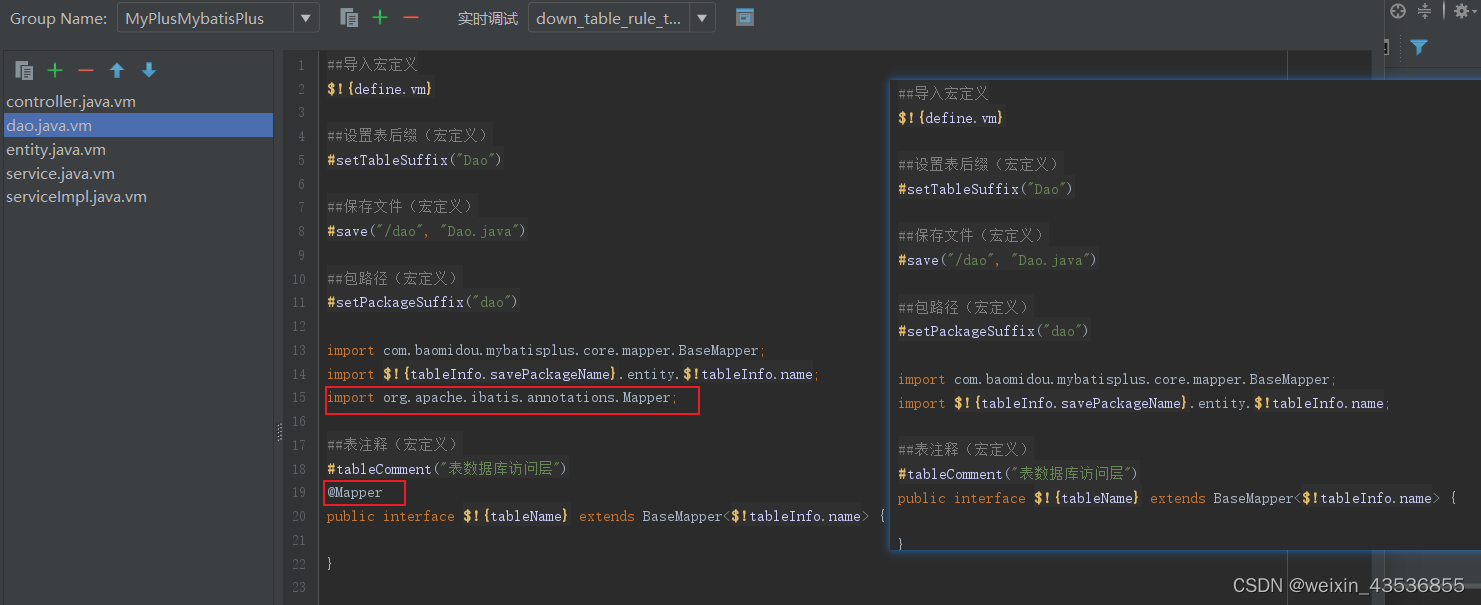Copy the current template group
Image resolution: width=1481 pixels, height=605 pixels.
pyautogui.click(x=348, y=17)
